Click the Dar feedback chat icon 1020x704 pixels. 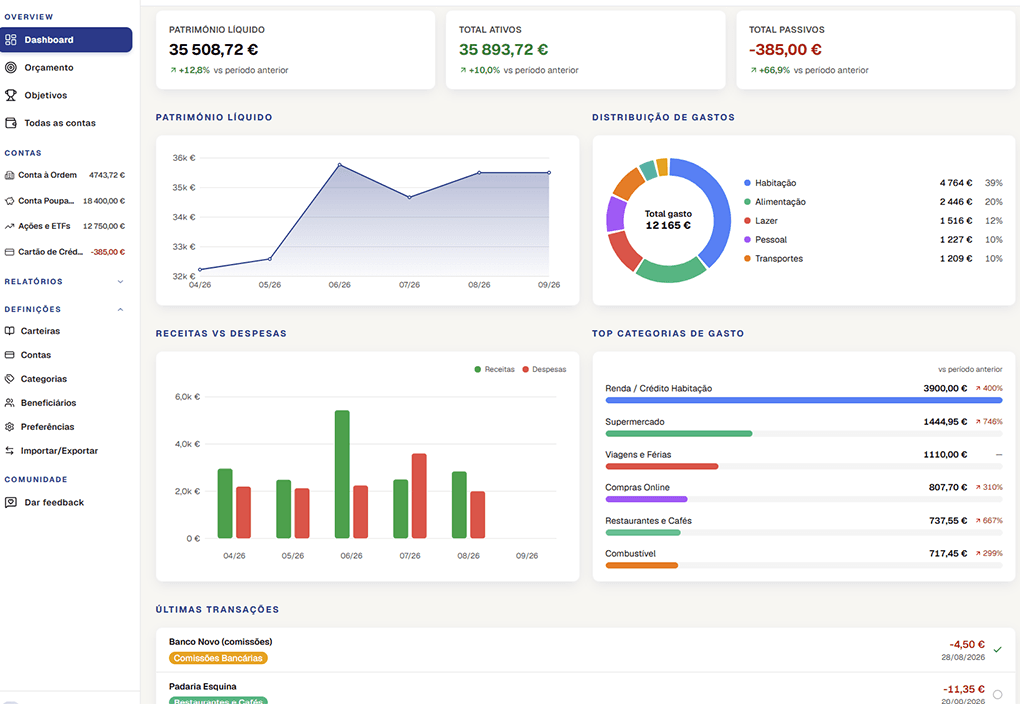coord(10,502)
